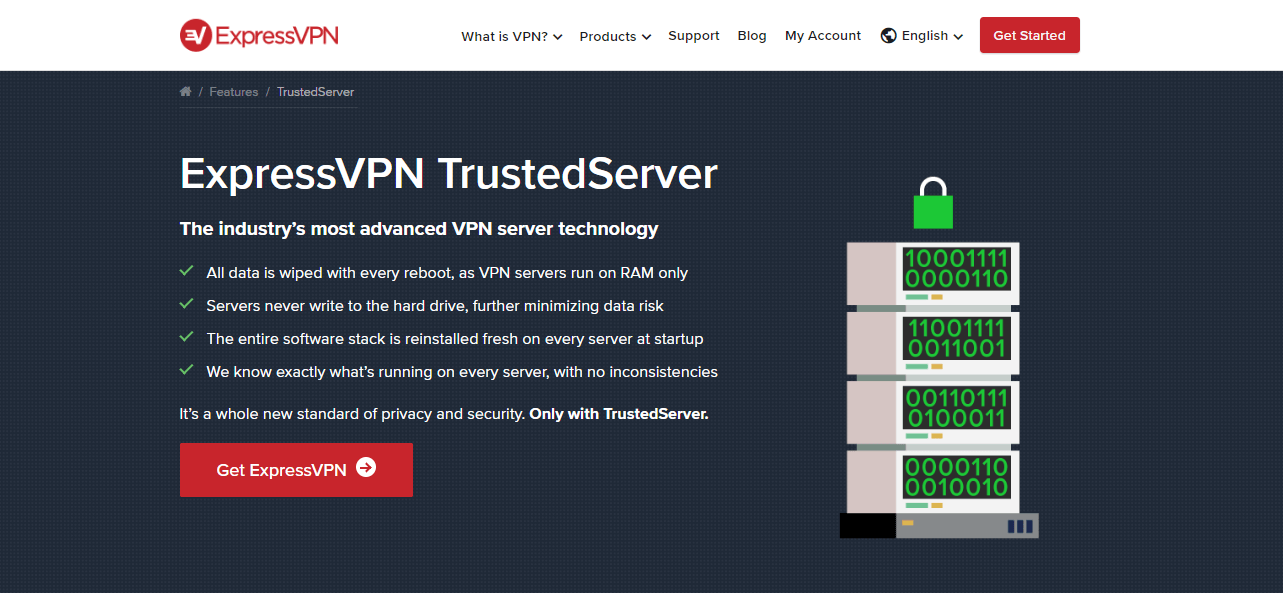This screenshot has width=1283, height=593.
Task: Click the arrow icon in Get ExpressVPN
Action: click(366, 467)
